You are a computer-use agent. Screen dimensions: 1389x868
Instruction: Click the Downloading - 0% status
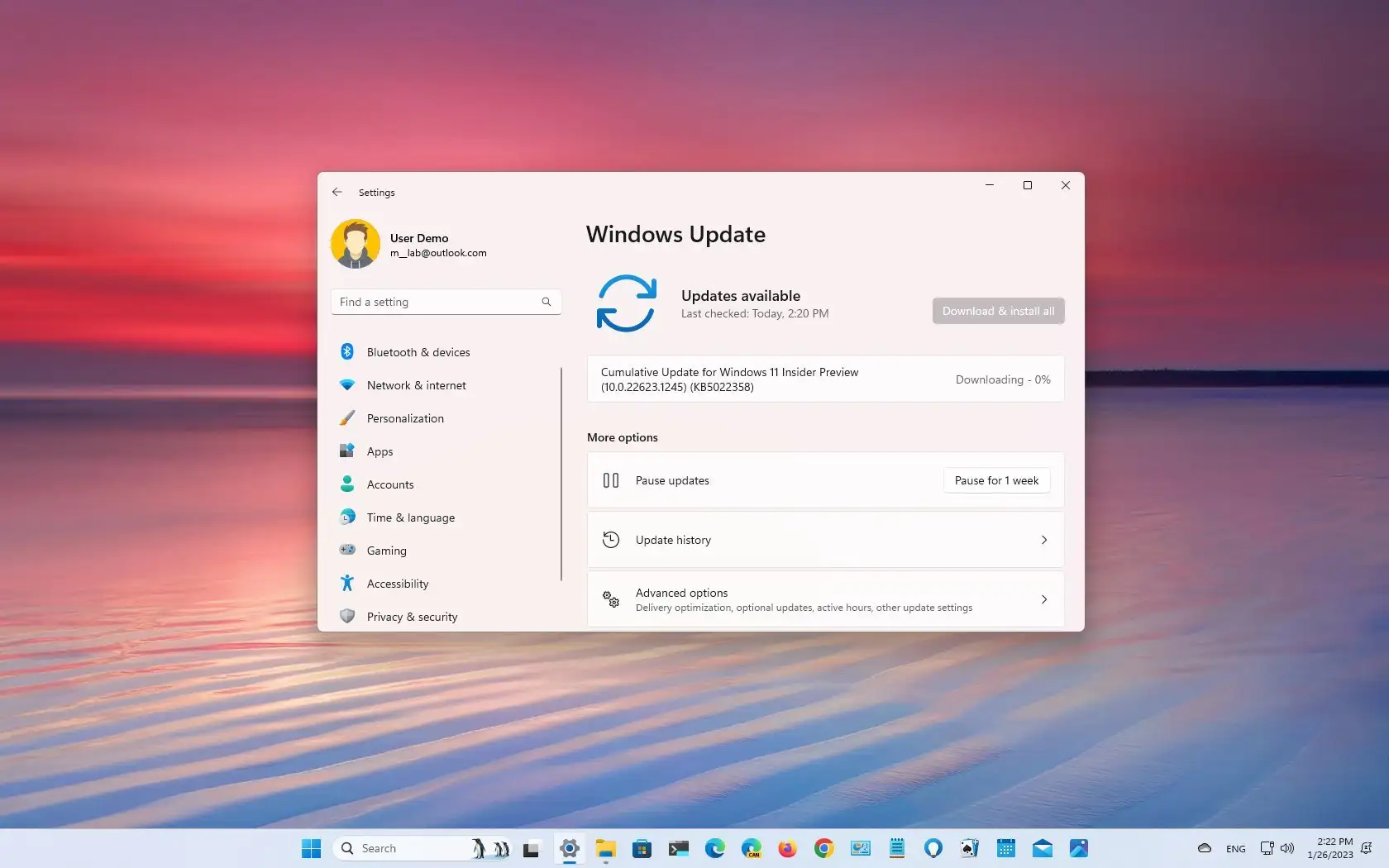click(1003, 379)
